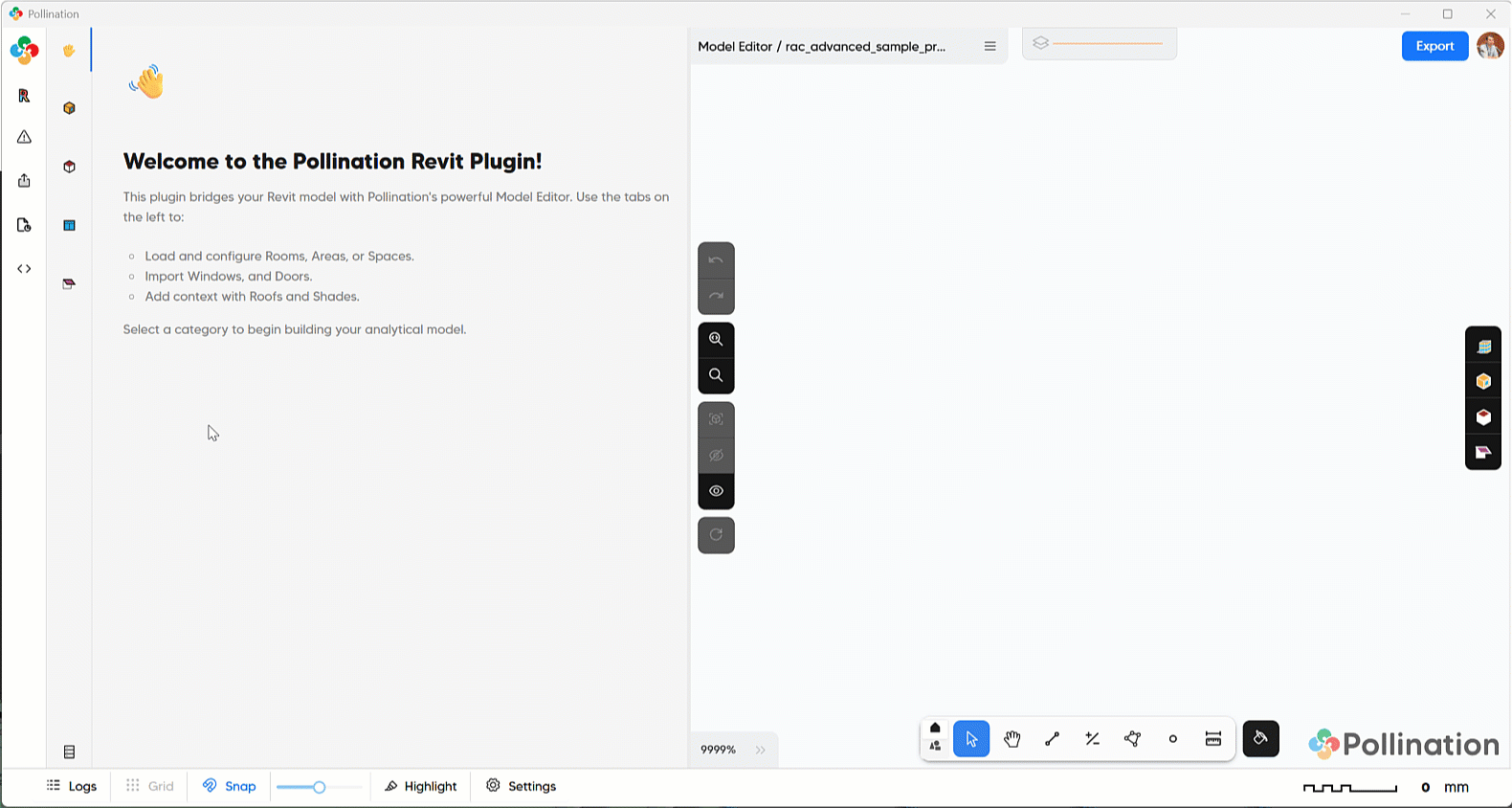Select the hand pan tool
This screenshot has width=1512, height=808.
point(1012,739)
